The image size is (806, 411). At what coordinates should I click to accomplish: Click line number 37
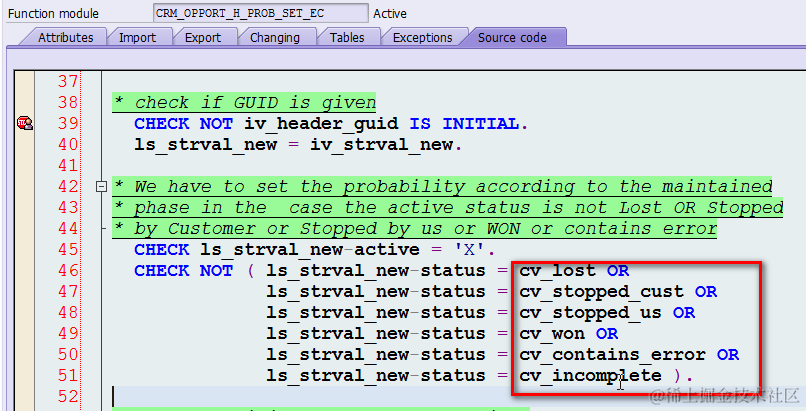tap(68, 81)
